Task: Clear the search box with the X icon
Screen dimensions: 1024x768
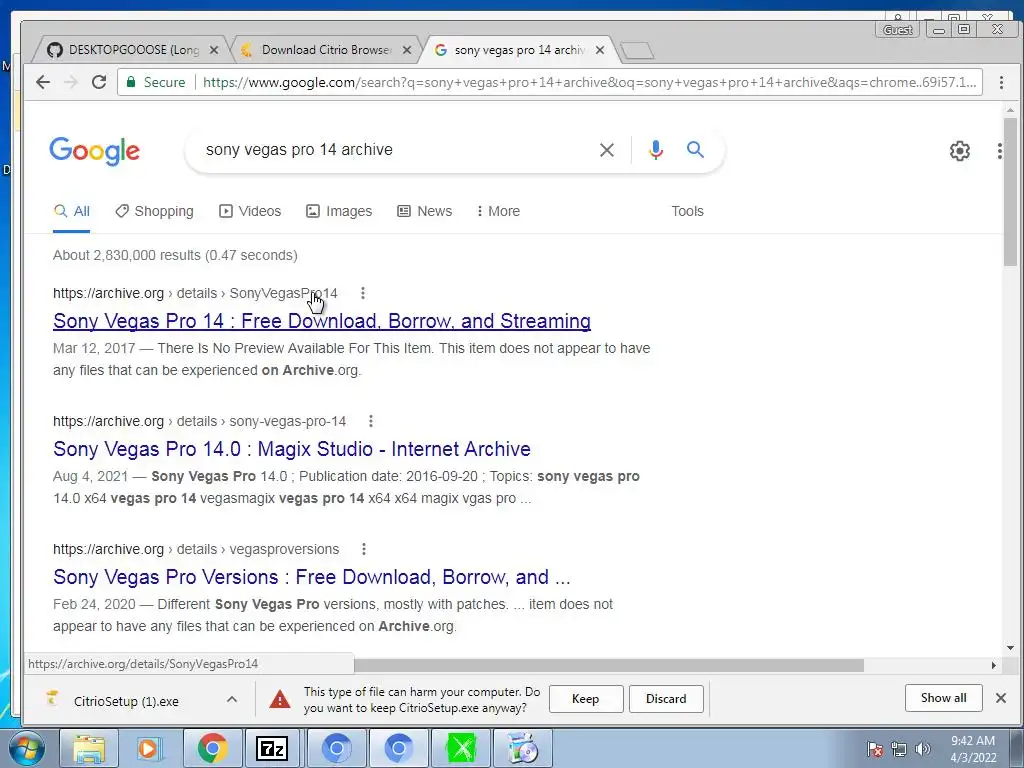Action: click(607, 150)
